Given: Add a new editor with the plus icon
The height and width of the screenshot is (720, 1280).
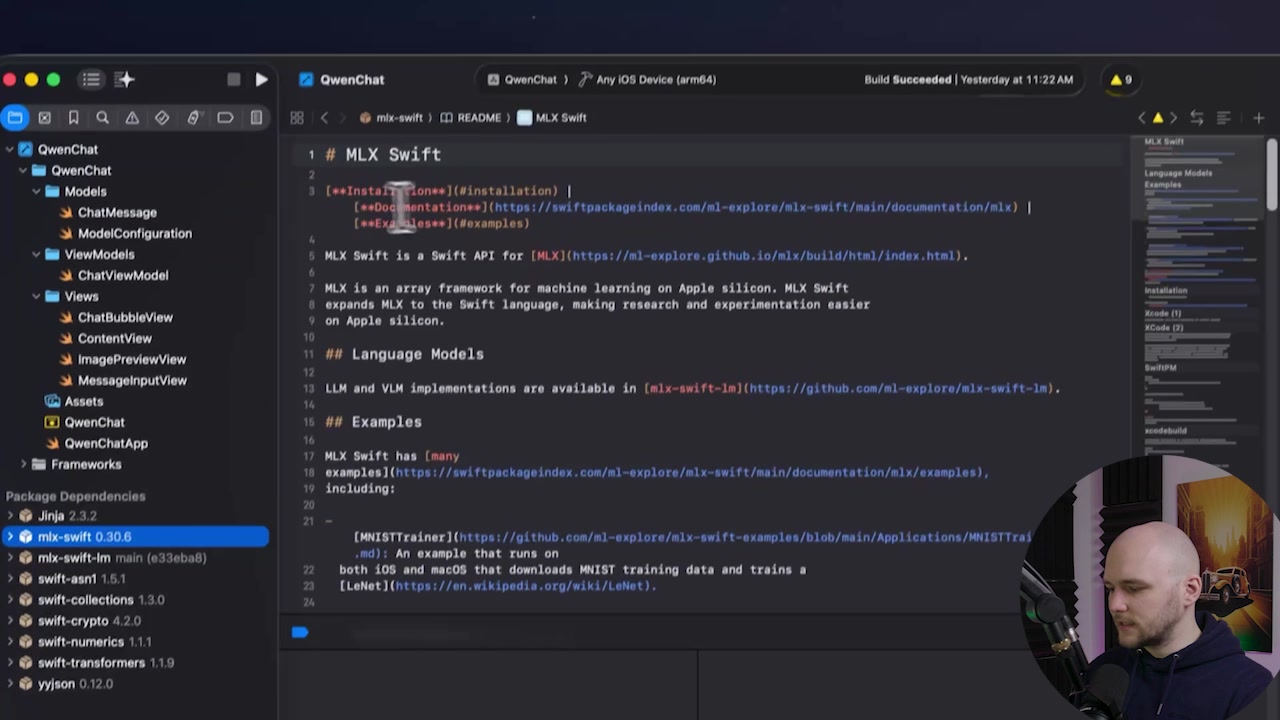Looking at the screenshot, I should [1259, 117].
